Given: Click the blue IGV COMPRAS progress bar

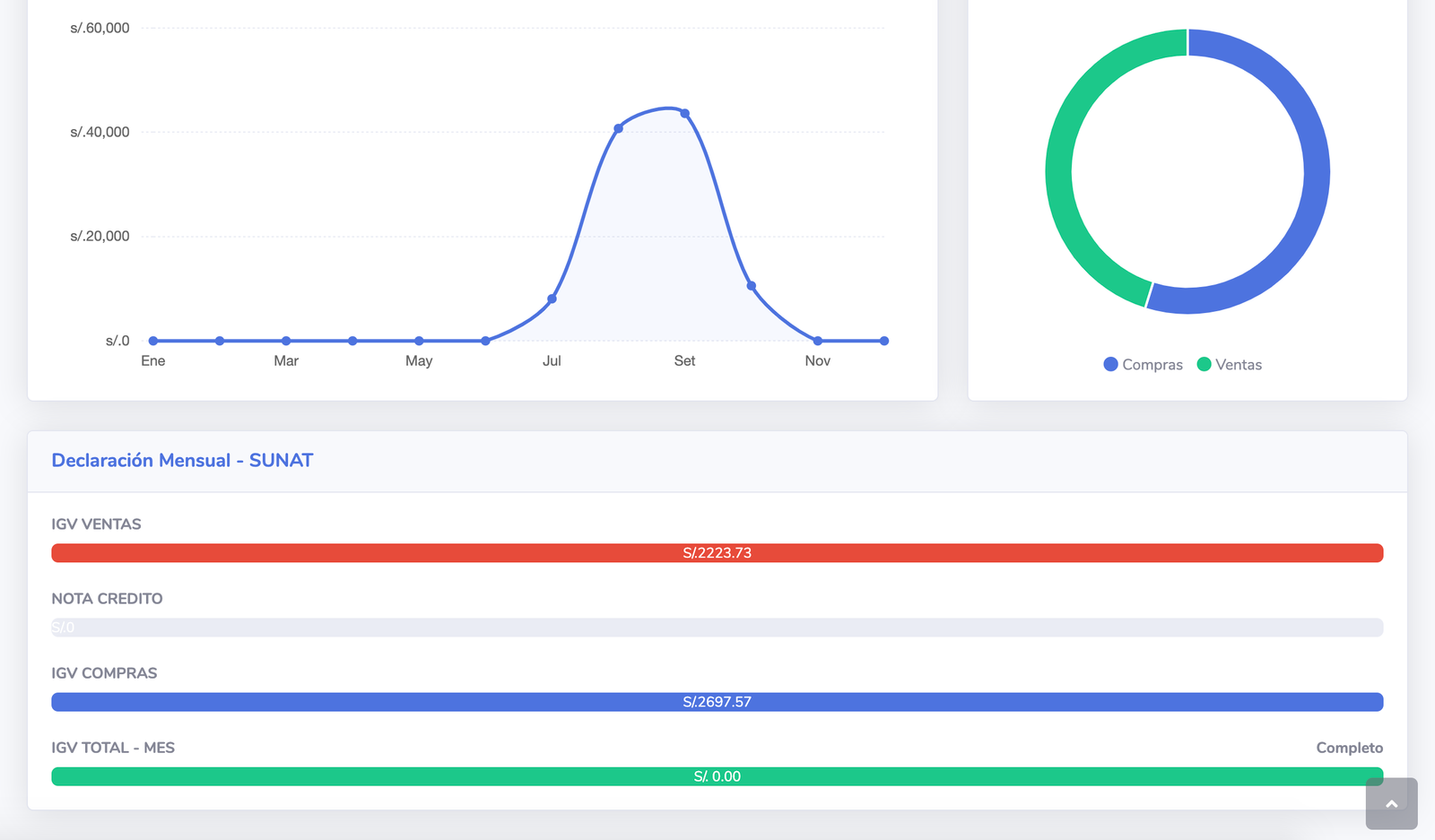Looking at the screenshot, I should pos(717,702).
